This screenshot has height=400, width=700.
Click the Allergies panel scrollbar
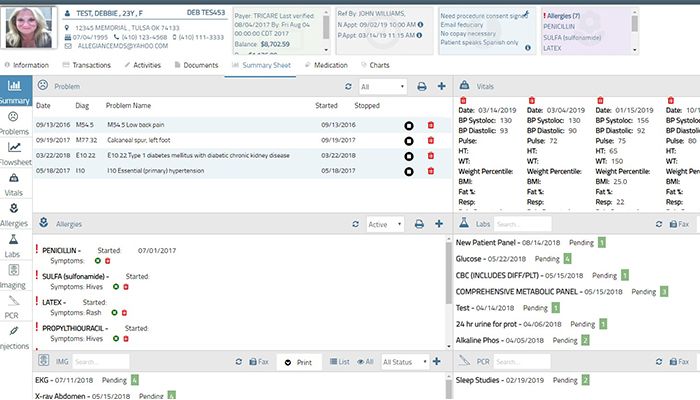[449, 274]
